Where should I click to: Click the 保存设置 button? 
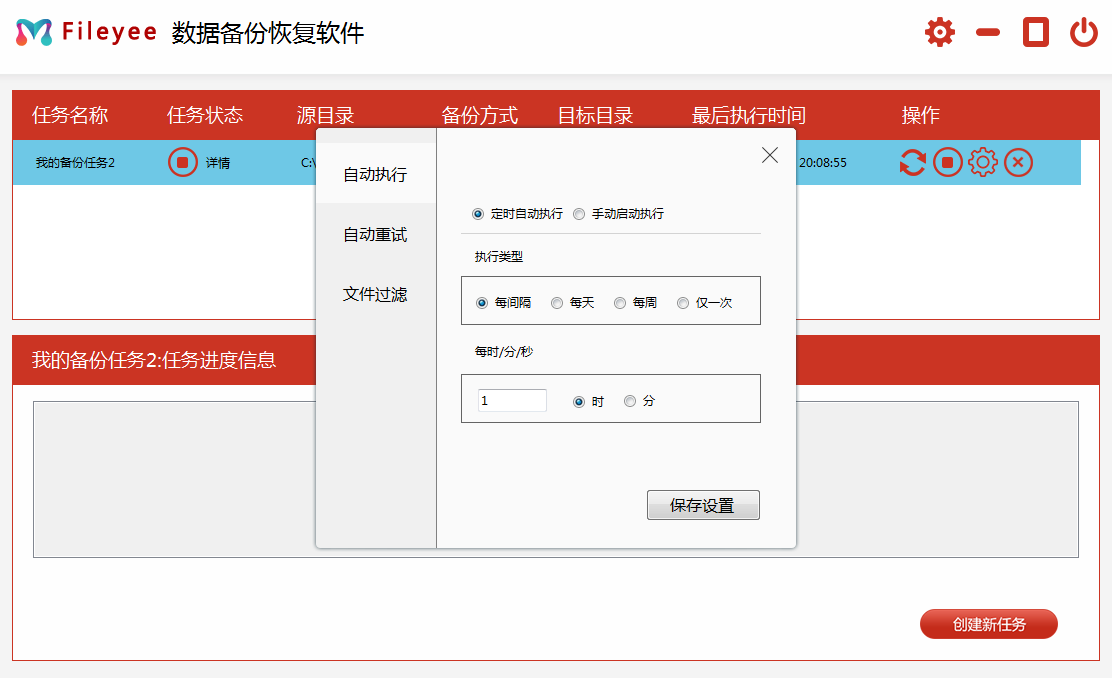pyautogui.click(x=703, y=506)
